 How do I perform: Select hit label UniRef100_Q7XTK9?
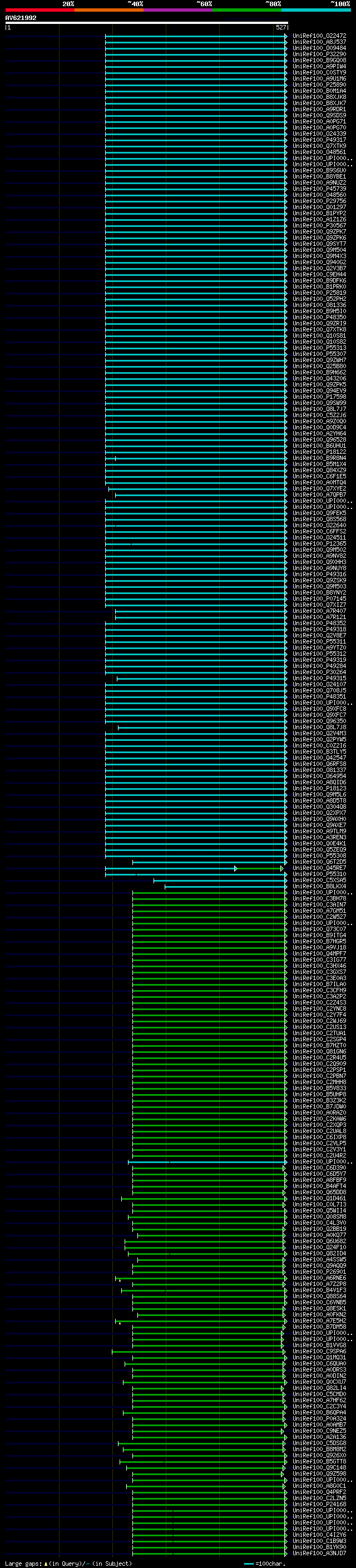click(x=319, y=146)
